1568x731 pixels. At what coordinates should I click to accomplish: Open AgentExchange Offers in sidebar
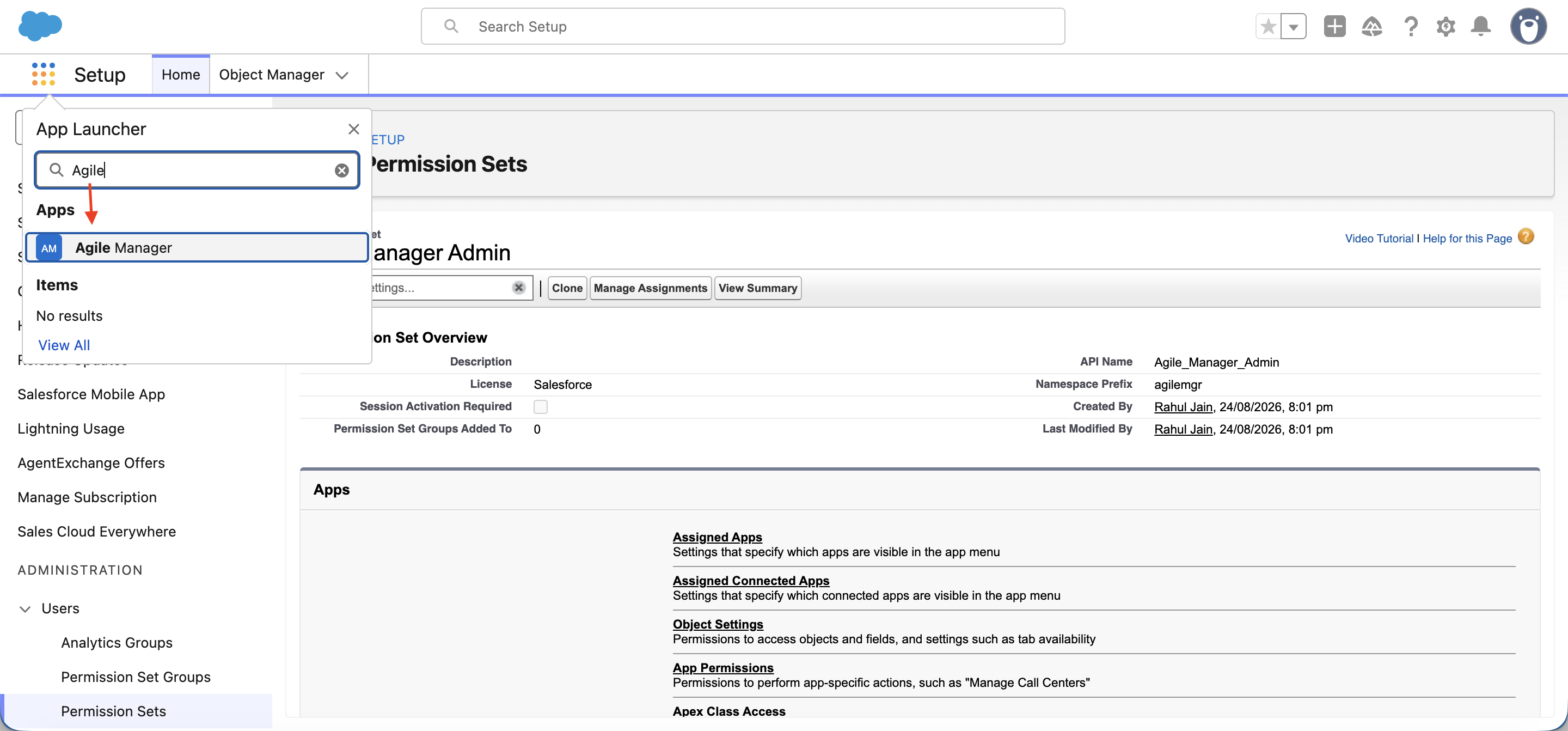tap(91, 463)
